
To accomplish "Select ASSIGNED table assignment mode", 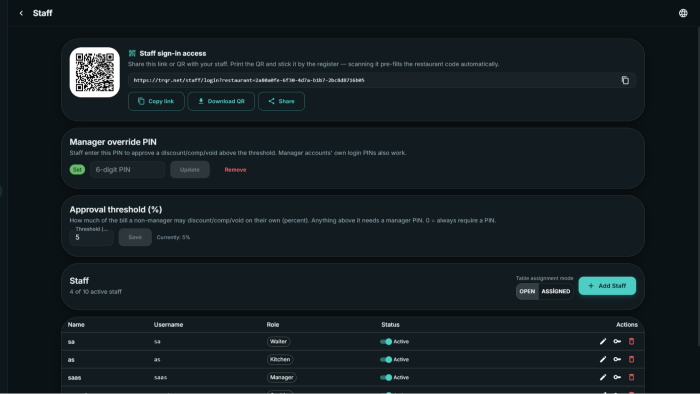I will point(556,291).
